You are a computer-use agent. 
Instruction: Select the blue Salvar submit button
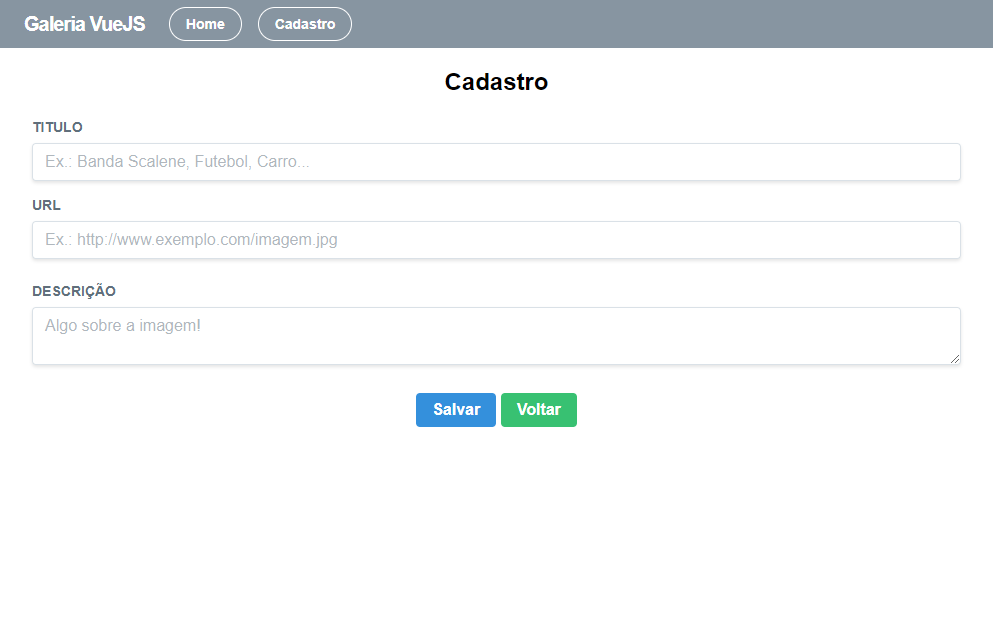tap(456, 410)
